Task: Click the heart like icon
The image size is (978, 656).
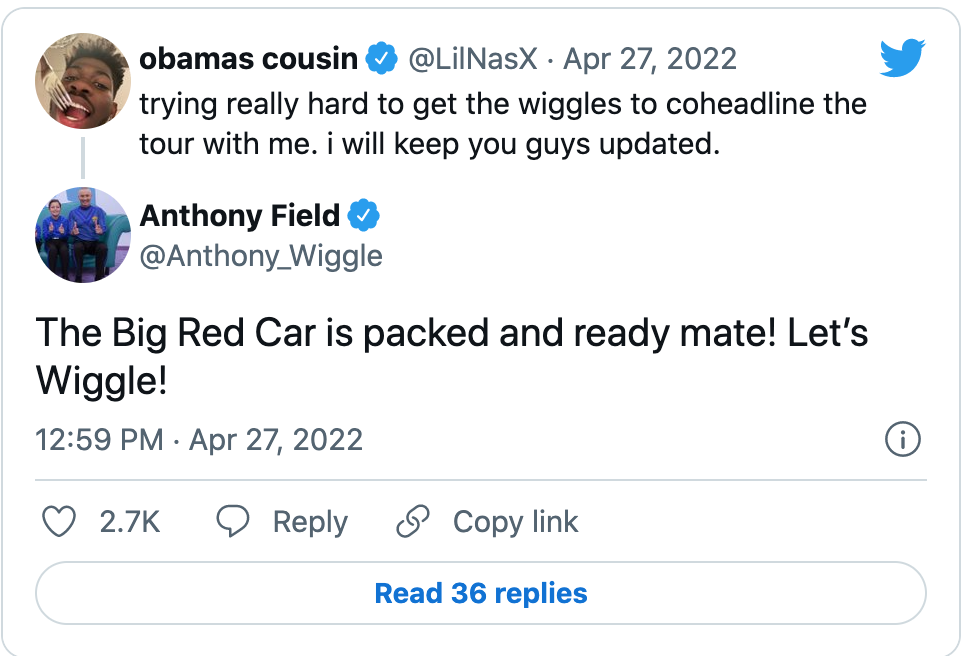Action: 62,521
